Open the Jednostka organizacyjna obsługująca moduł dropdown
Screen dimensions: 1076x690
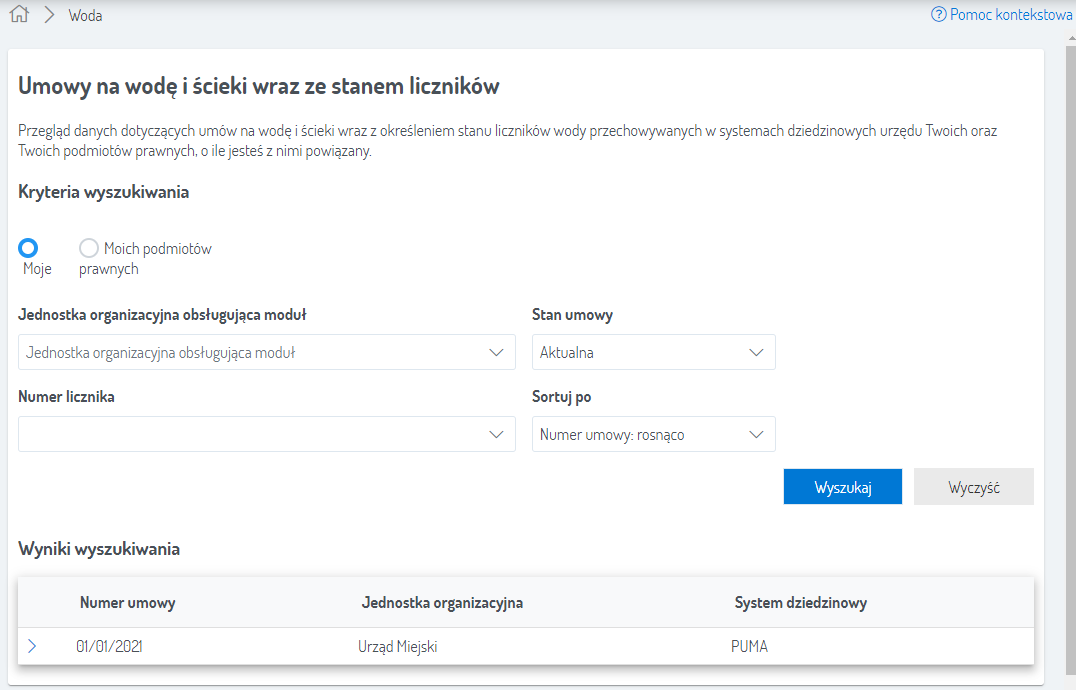click(266, 352)
